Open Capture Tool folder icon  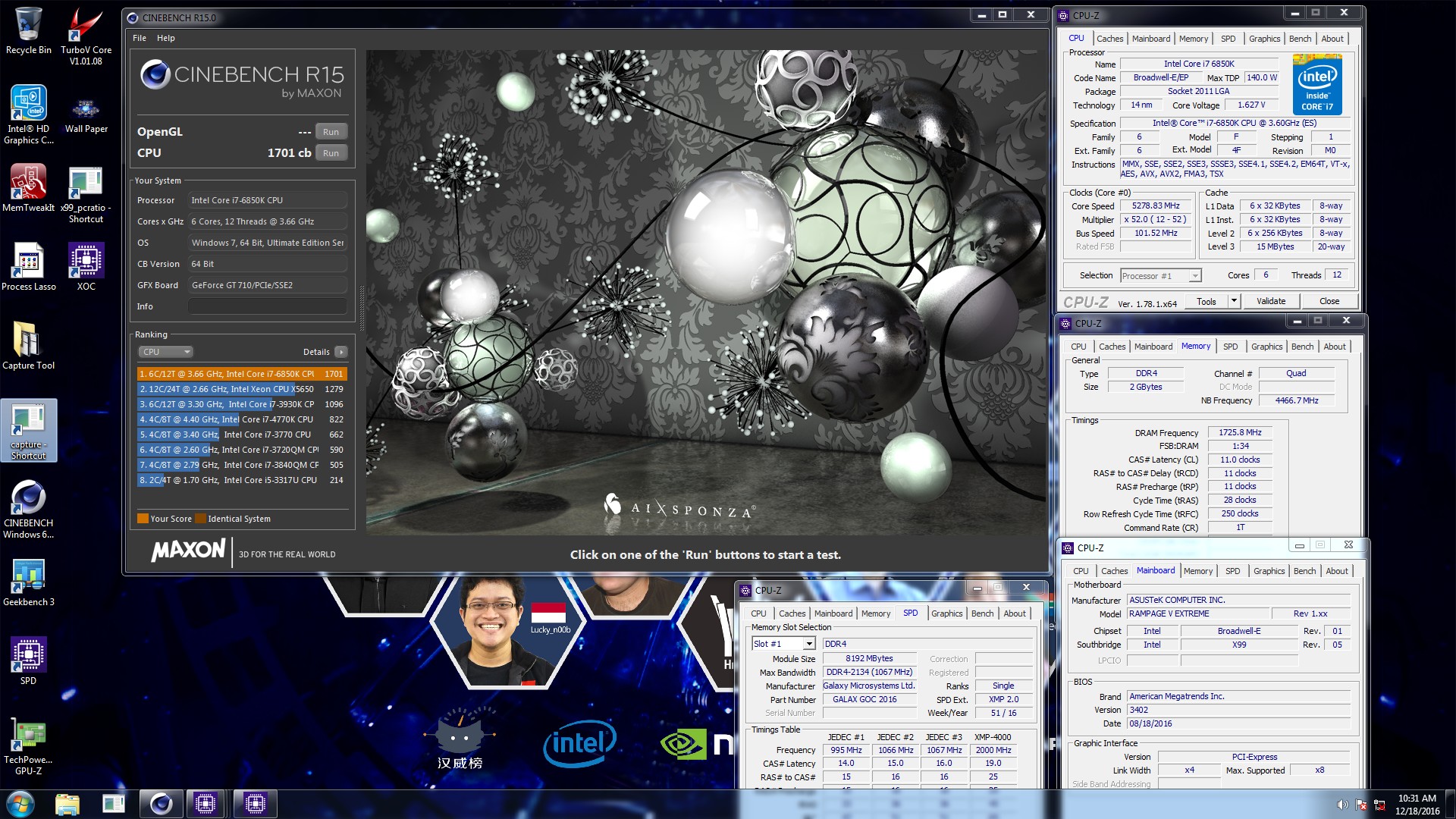[28, 346]
